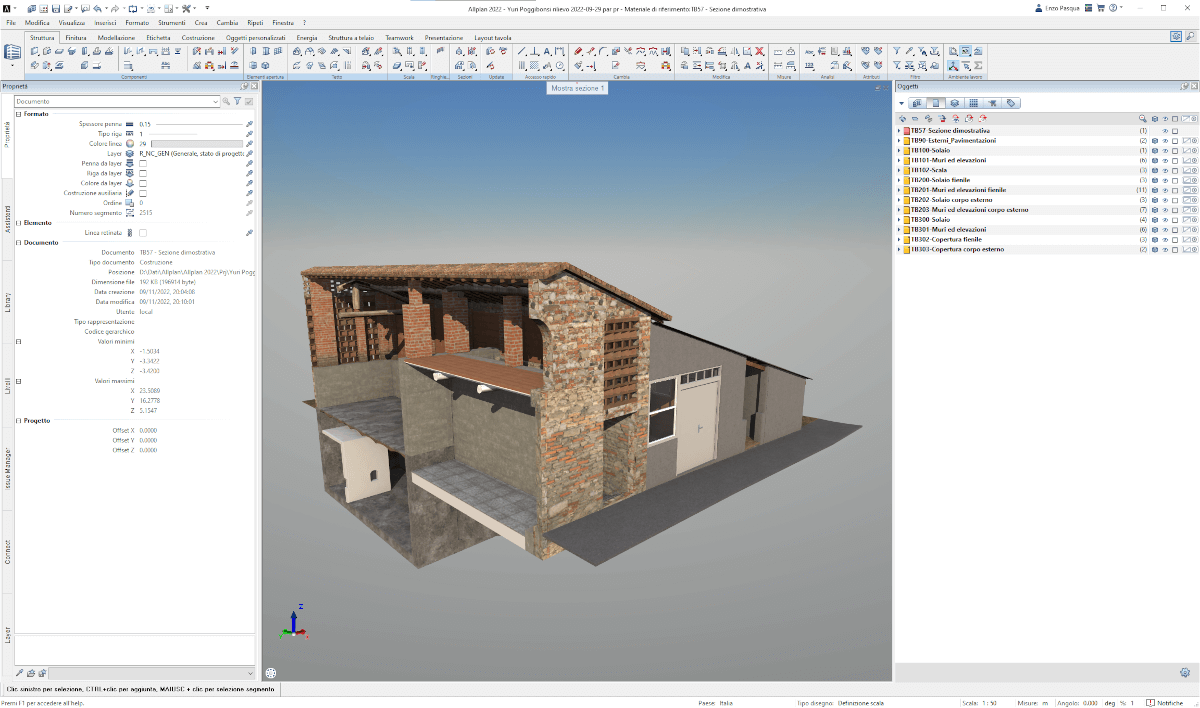Click the settings gear in Oggetti panel bottom
The height and width of the screenshot is (708, 1200).
point(1185,672)
